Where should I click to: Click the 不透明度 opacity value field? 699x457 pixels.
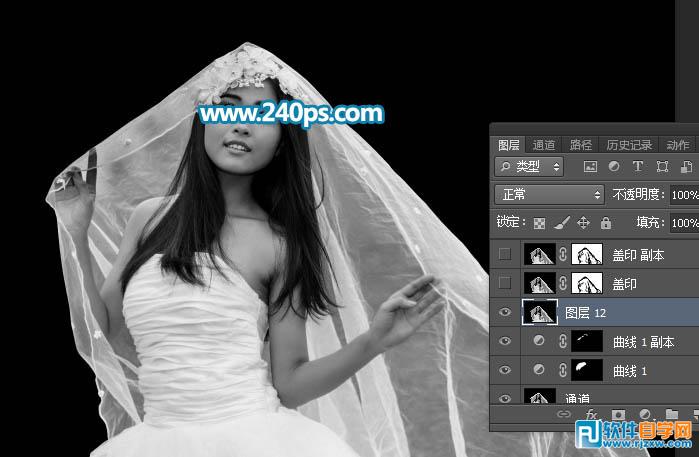click(684, 195)
